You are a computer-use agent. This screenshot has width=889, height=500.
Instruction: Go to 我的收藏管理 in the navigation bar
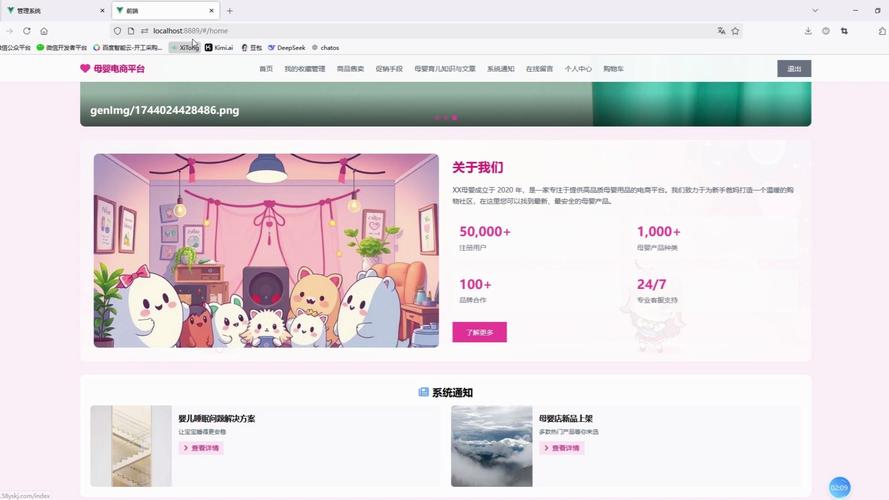coord(304,69)
